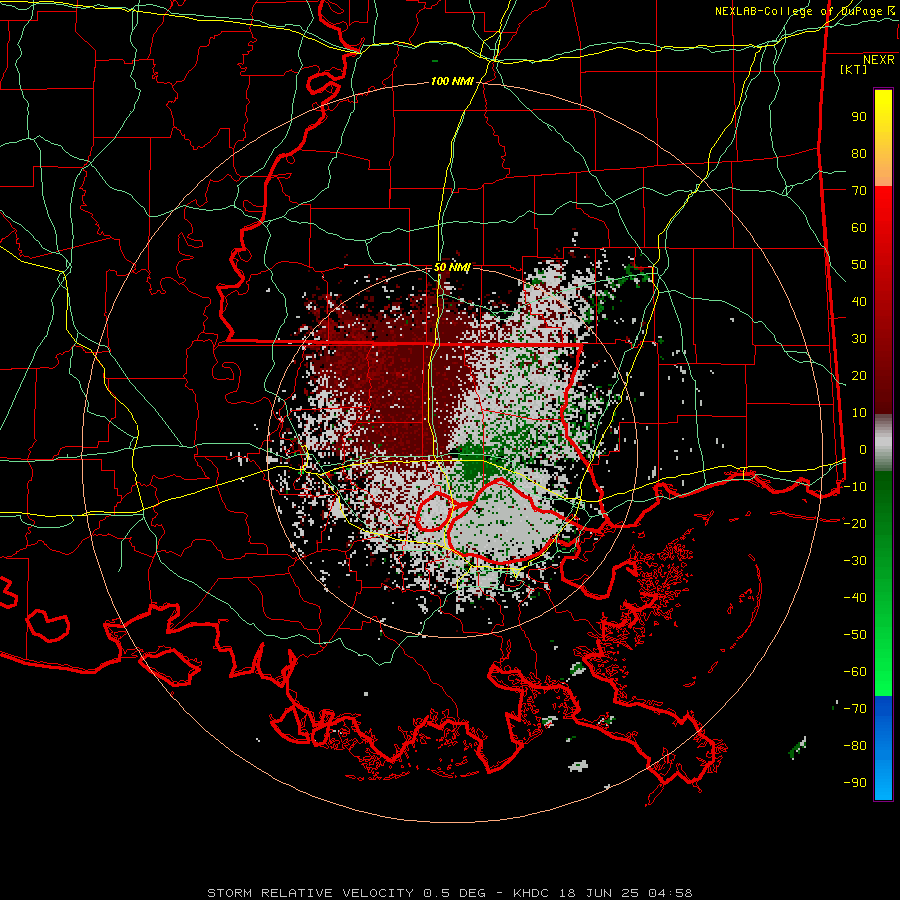The image size is (900, 900).
Task: Click the -50 value on the velocity scale
Action: [x=855, y=635]
